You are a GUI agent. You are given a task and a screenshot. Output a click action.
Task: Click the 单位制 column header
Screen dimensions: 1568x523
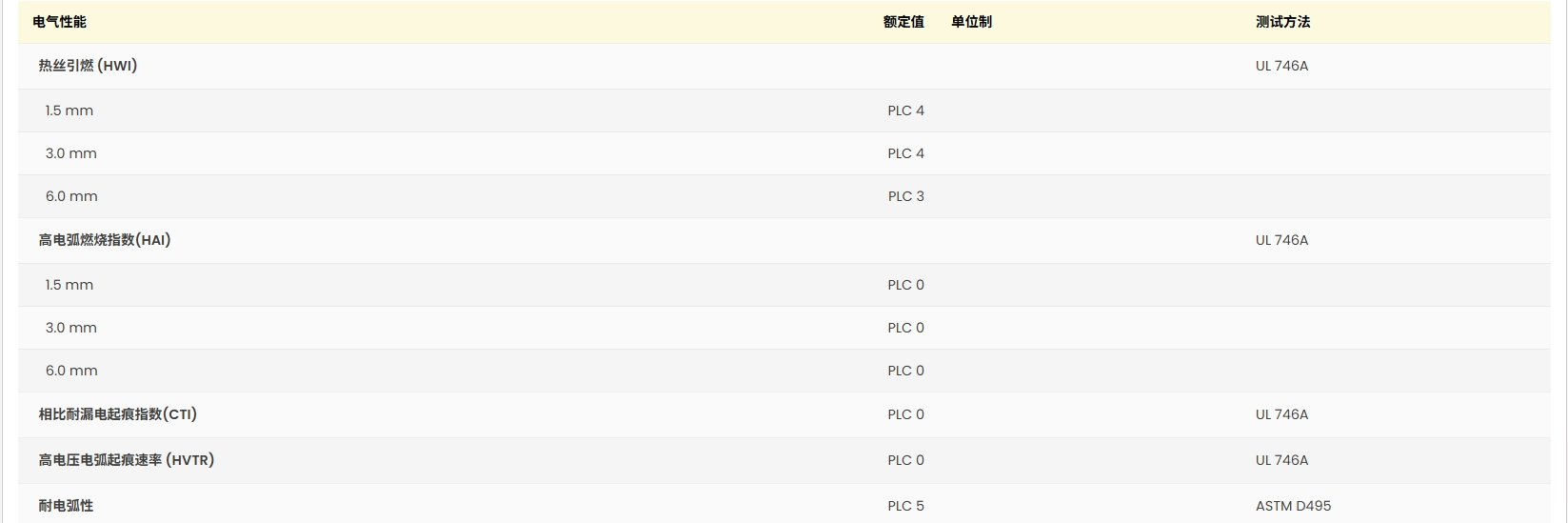pos(971,22)
